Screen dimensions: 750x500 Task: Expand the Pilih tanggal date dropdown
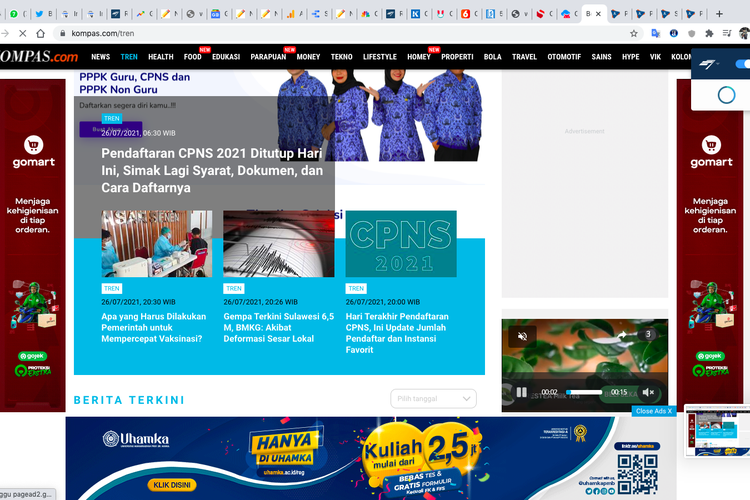click(x=433, y=399)
